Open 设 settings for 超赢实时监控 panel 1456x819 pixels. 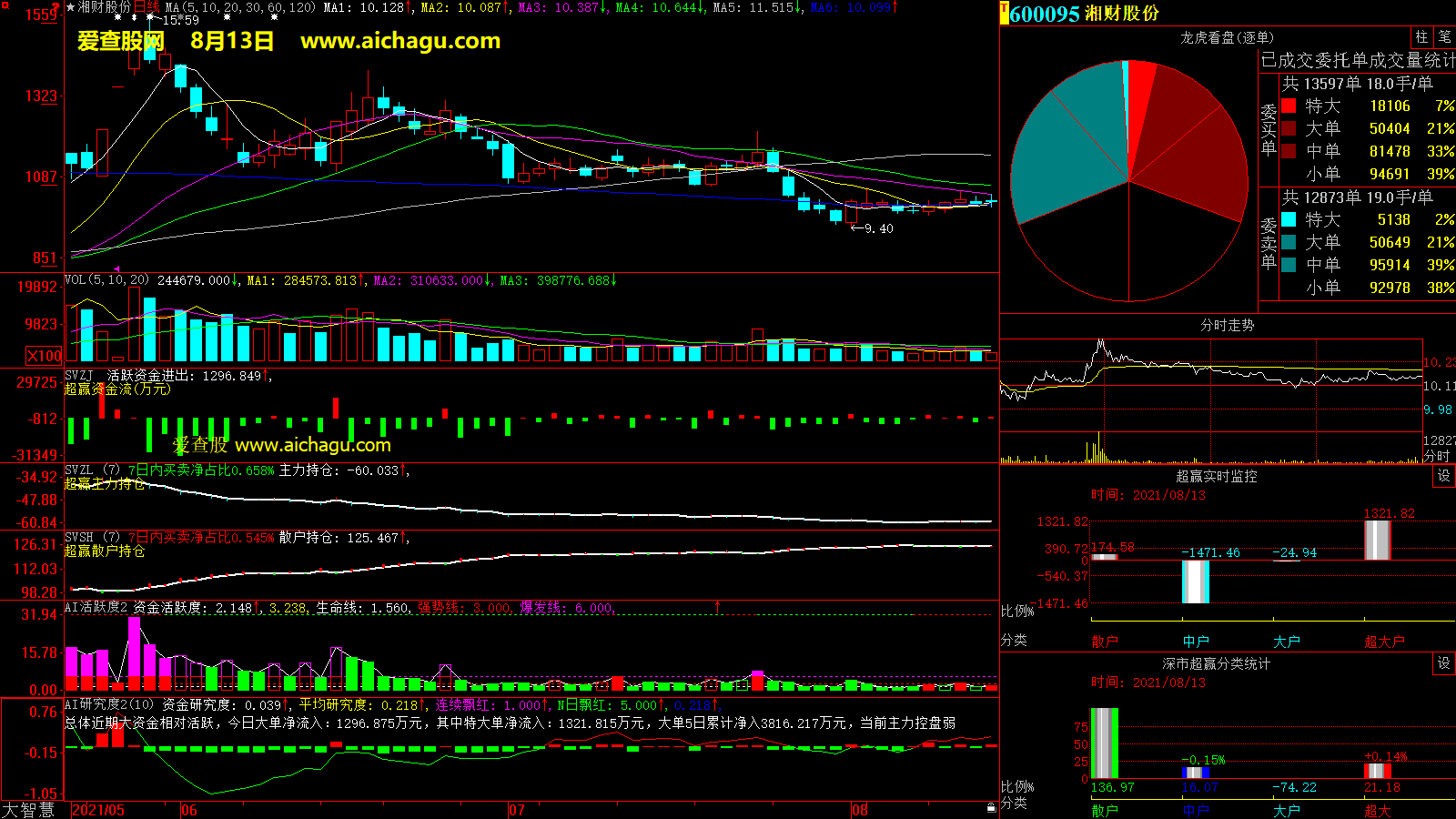coord(1444,476)
